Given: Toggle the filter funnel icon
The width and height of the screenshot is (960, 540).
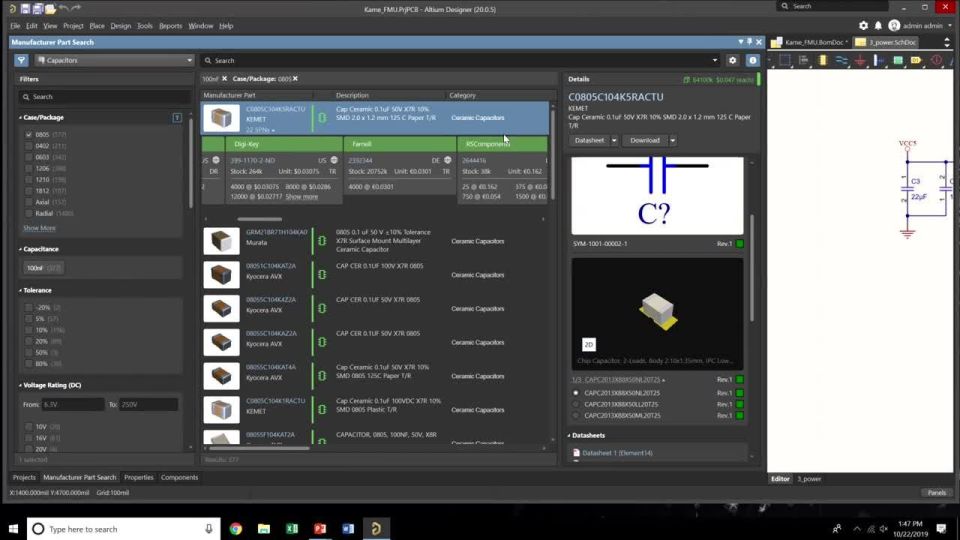Looking at the screenshot, I should click(x=21, y=60).
